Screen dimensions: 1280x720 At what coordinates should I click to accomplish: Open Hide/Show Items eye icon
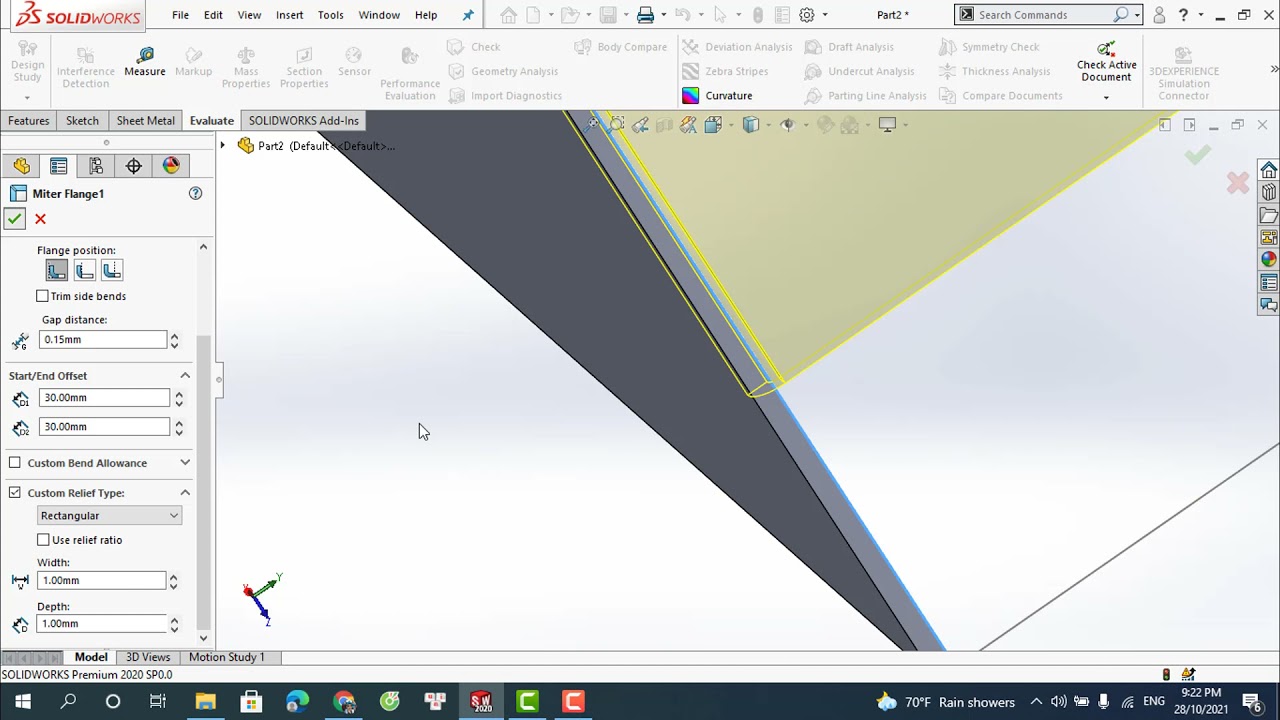click(x=787, y=125)
